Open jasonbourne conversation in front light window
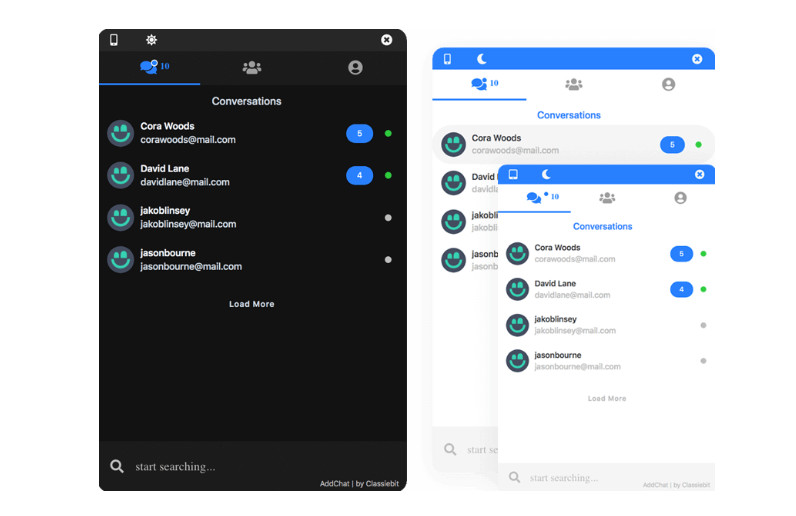The image size is (796, 516). coord(607,361)
